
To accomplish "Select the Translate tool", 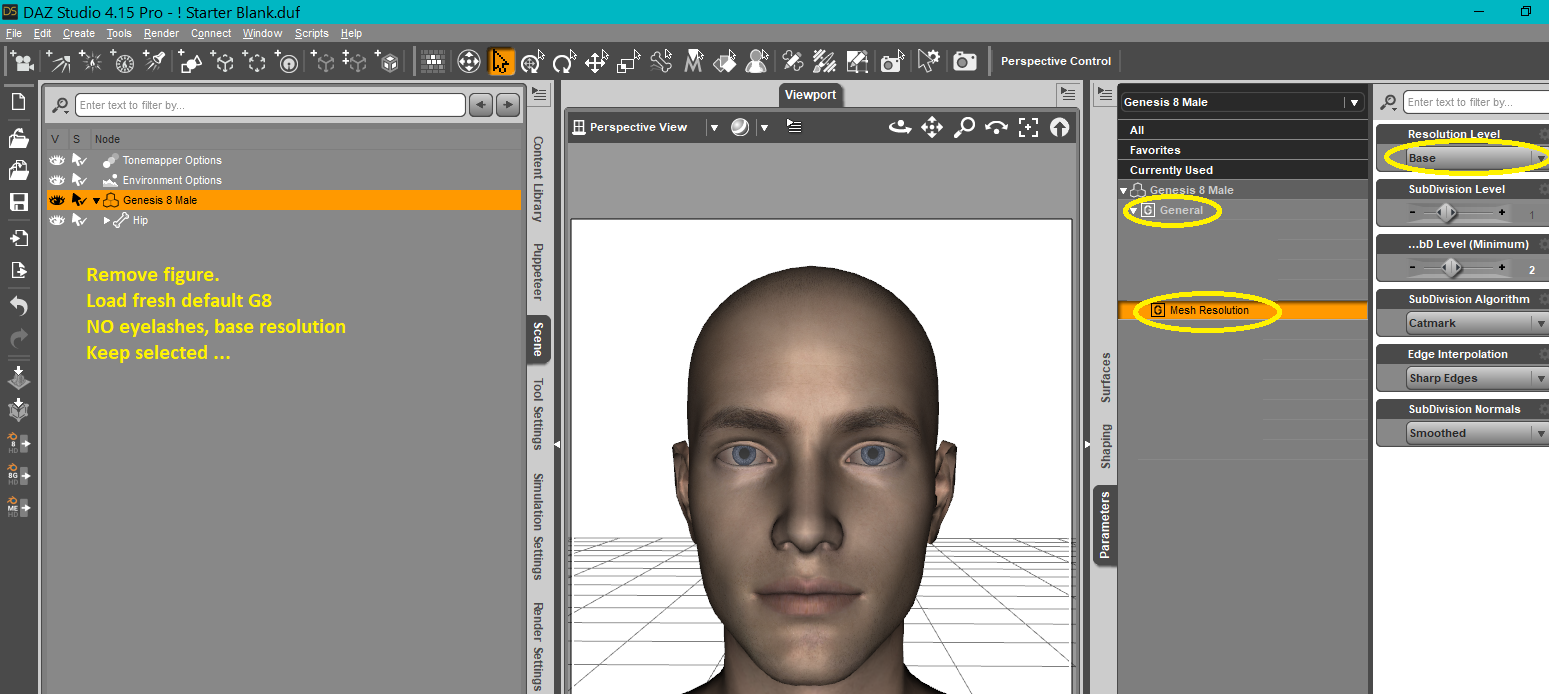I will coord(596,62).
